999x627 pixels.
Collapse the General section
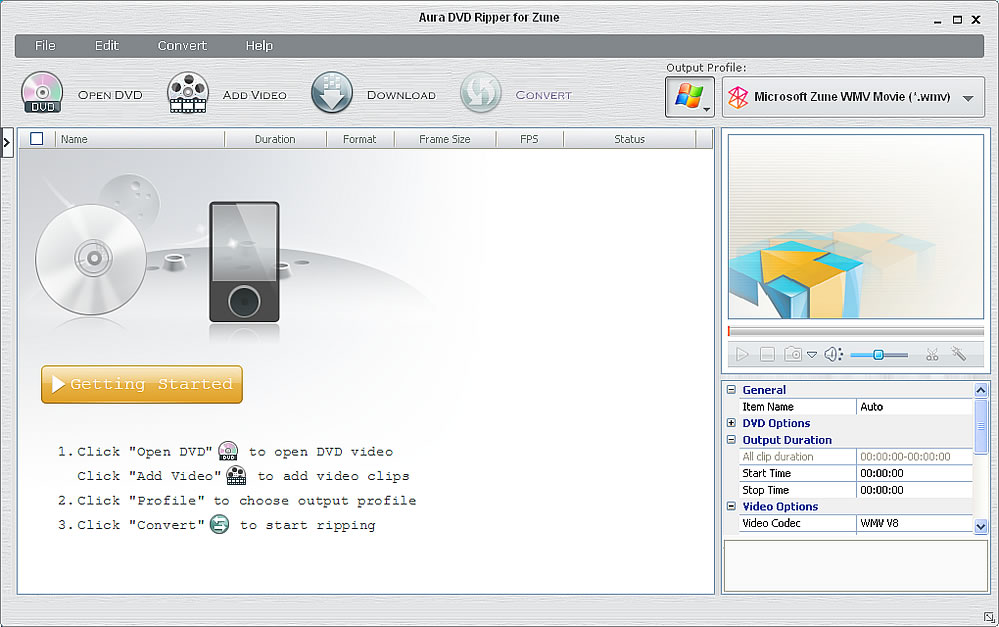731,389
